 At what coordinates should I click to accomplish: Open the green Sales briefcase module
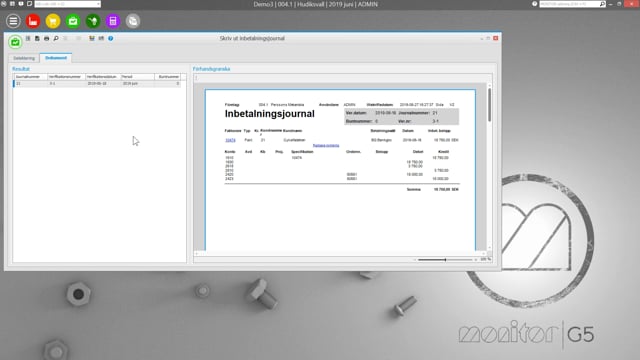[73, 21]
